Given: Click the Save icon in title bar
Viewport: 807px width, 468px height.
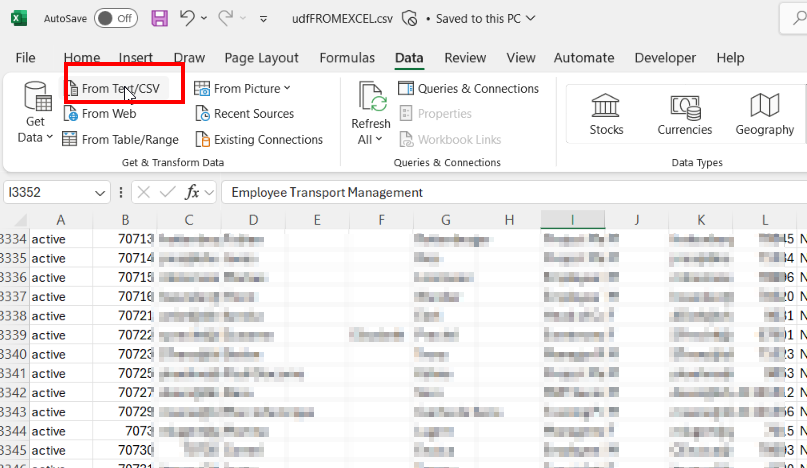Looking at the screenshot, I should point(159,18).
